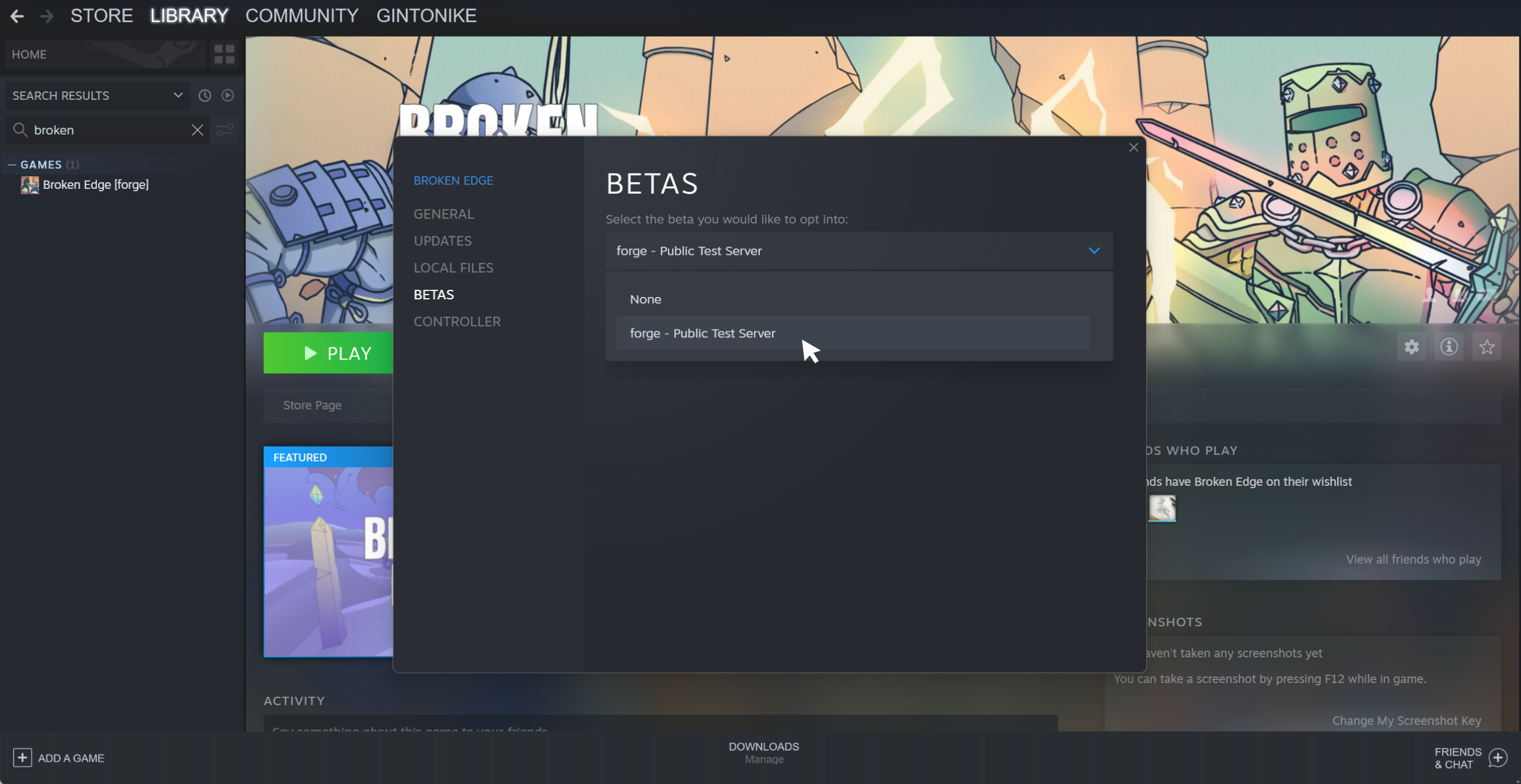Switch to Local Files section
The width and height of the screenshot is (1521, 784).
point(453,268)
